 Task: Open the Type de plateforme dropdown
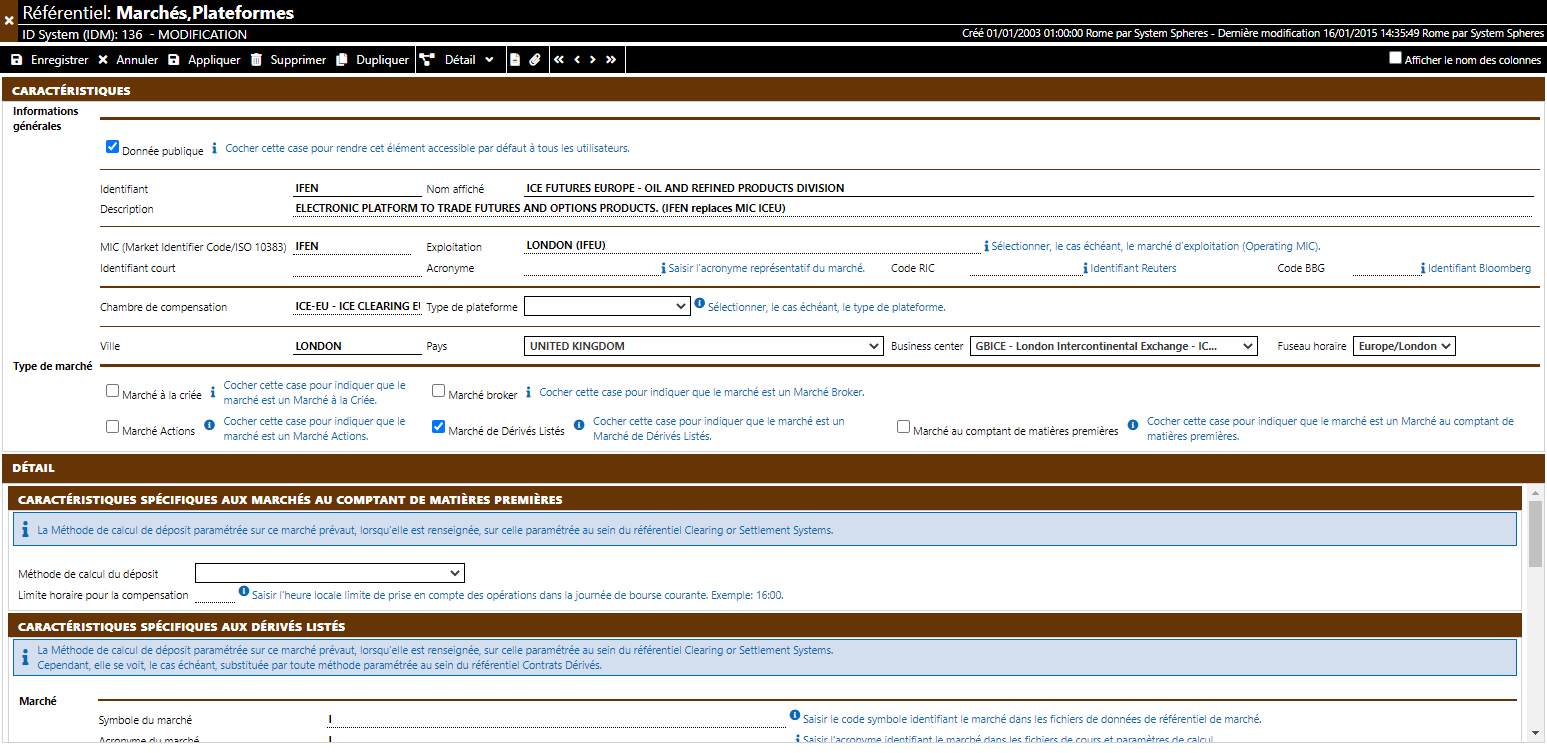(607, 306)
